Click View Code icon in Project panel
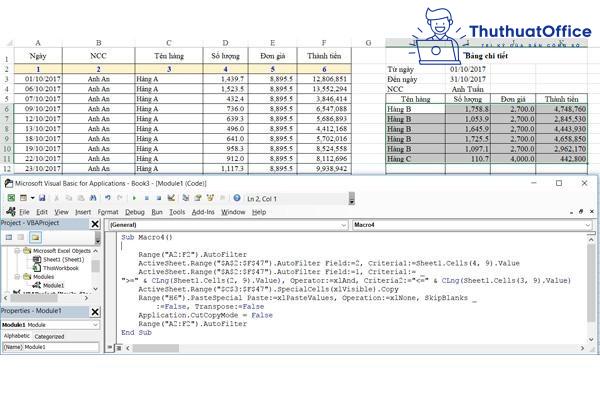 (x=9, y=237)
